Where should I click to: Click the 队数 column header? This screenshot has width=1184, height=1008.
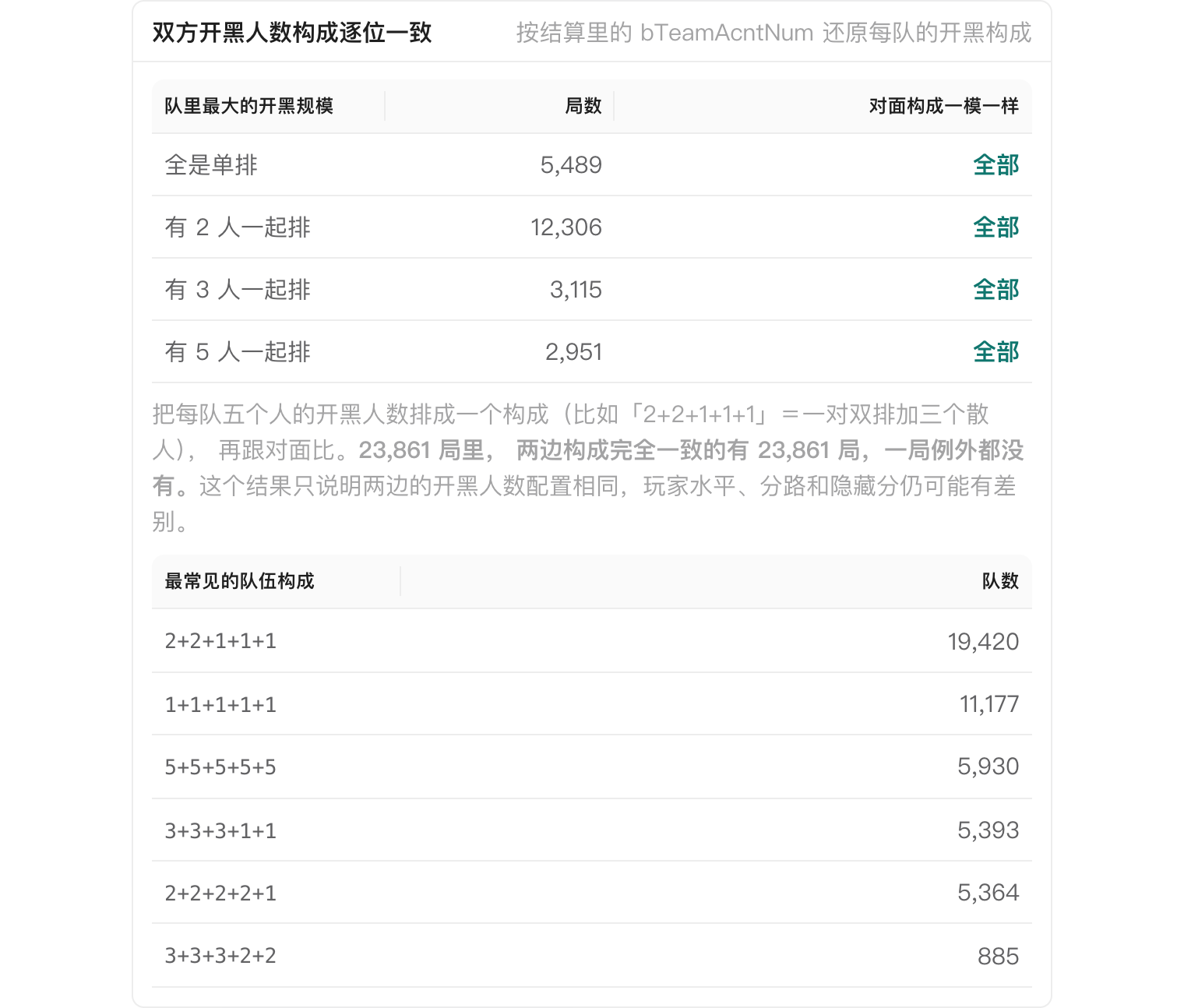pyautogui.click(x=1000, y=581)
